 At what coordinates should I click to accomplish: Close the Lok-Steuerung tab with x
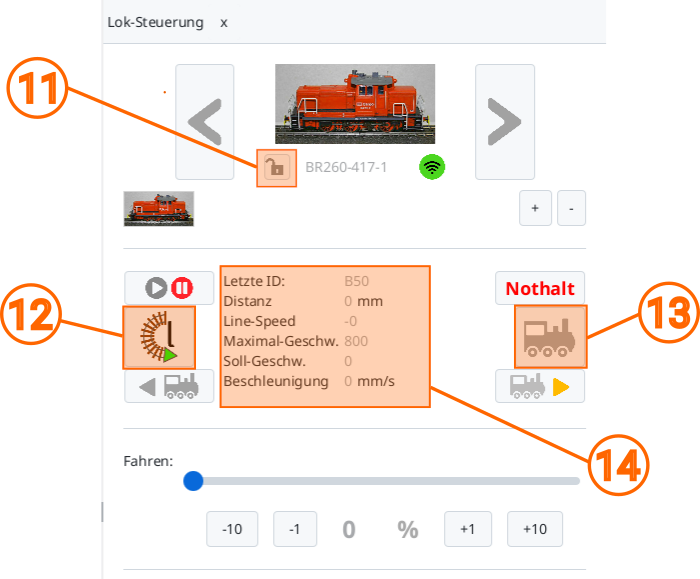[224, 23]
